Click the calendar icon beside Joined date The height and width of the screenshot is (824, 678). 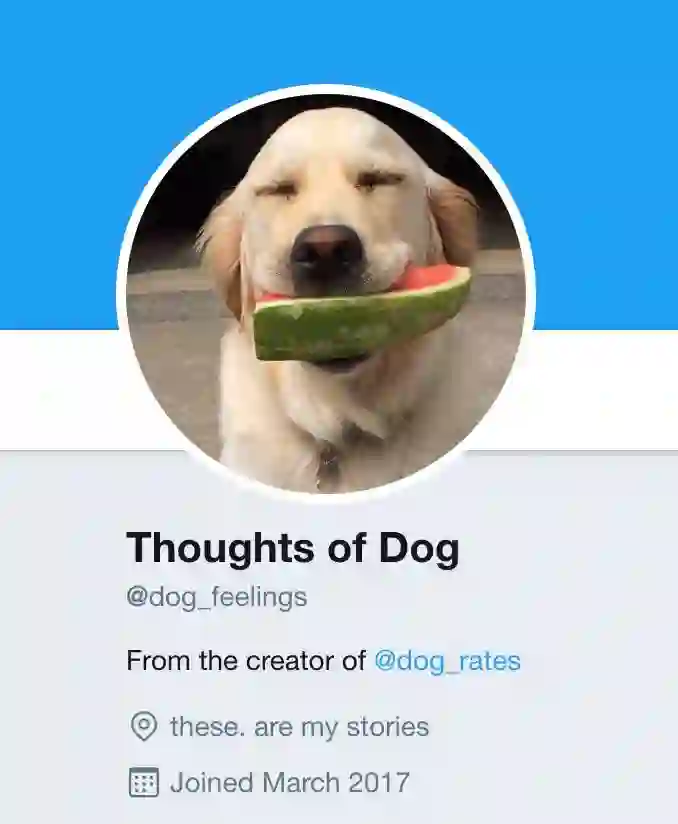click(143, 782)
